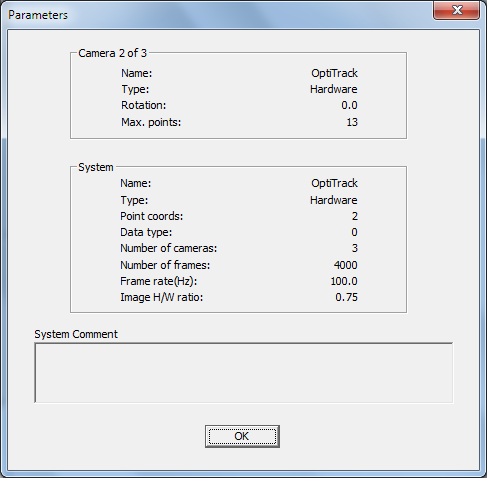Click inside the System Comment box

coord(244,373)
